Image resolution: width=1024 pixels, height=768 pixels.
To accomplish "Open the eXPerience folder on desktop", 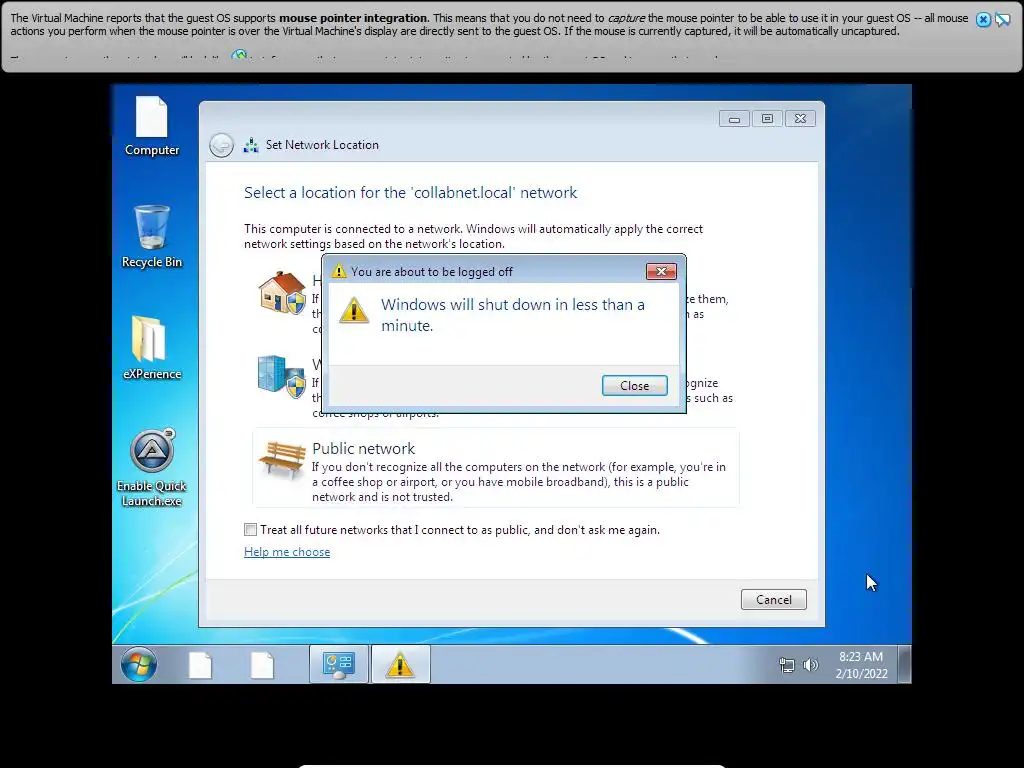I will (152, 347).
